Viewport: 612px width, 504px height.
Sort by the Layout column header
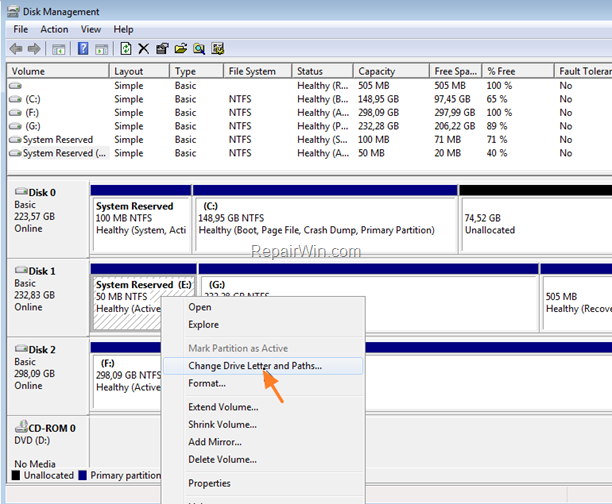[x=139, y=71]
